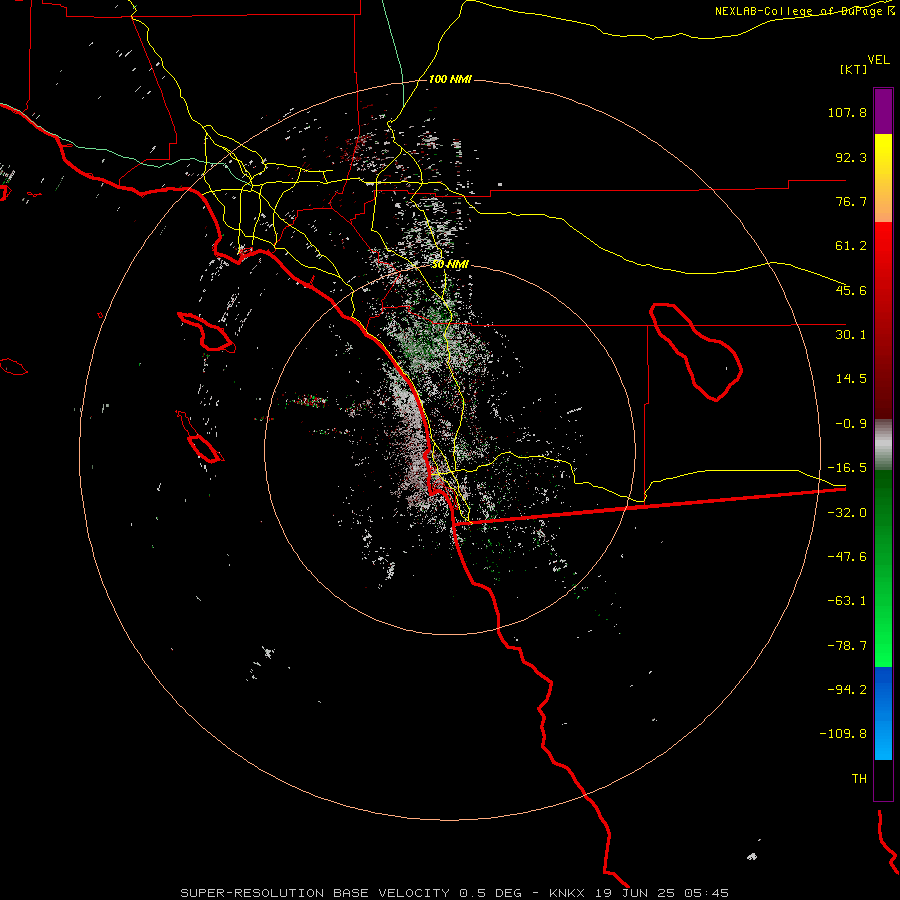Click the gray near-zero color bar segment

pos(883,445)
